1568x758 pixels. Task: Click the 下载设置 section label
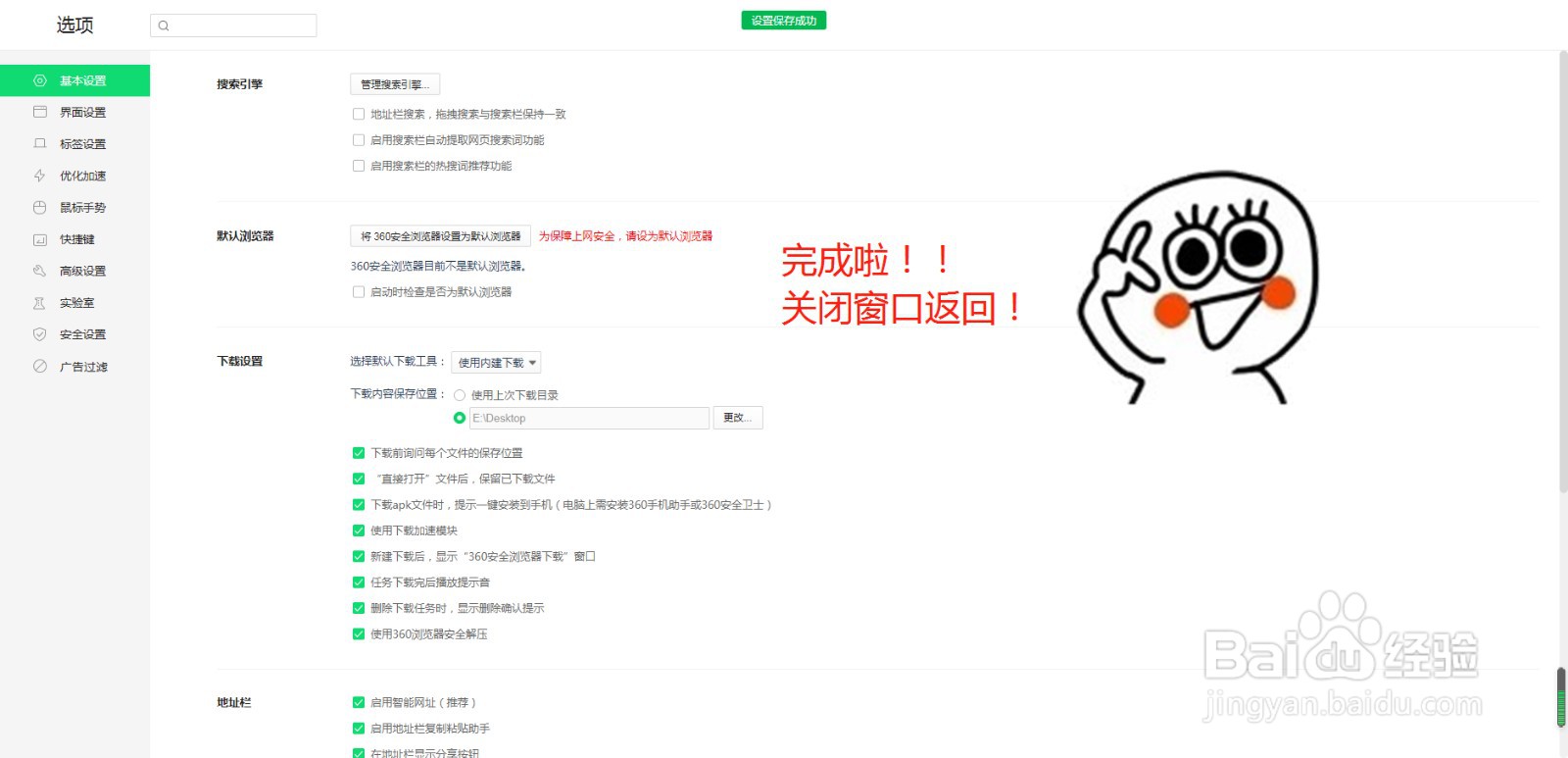point(240,362)
